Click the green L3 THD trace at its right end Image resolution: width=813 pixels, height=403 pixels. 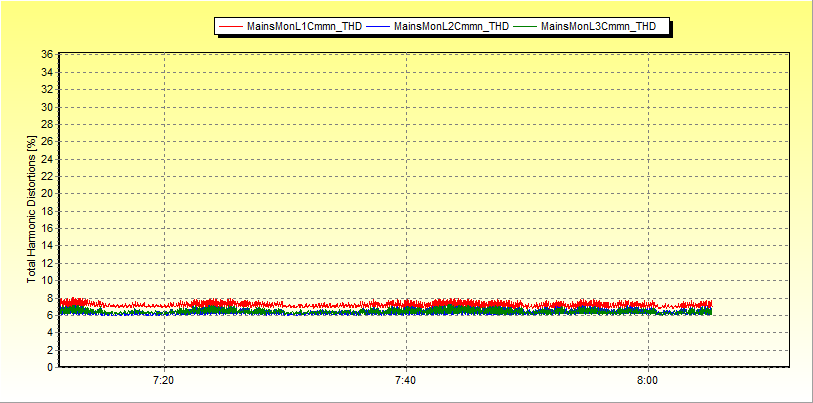(x=709, y=312)
